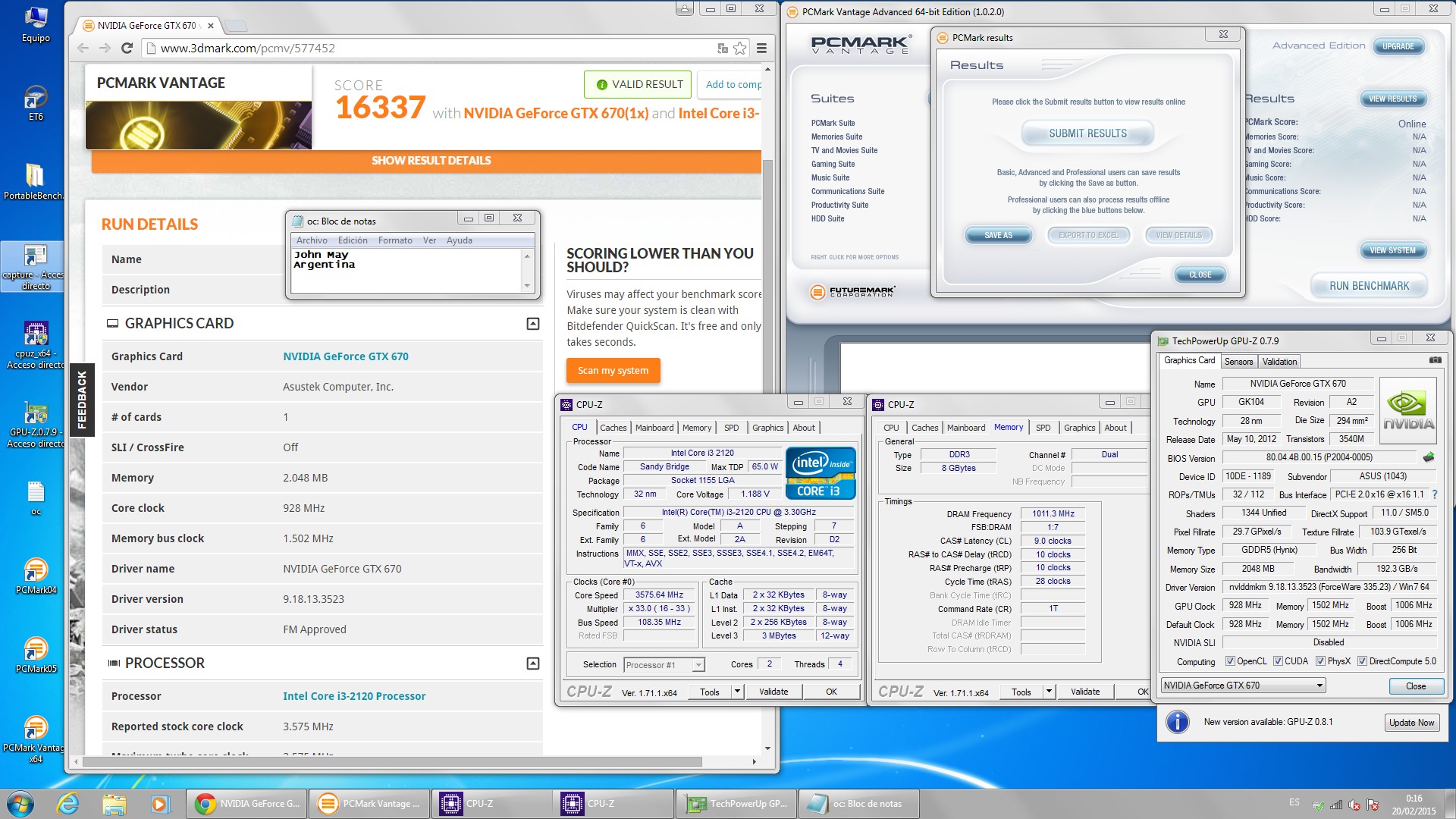This screenshot has height=819, width=1456.
Task: Click the SUBMIT RESULTS button
Action: 1087,133
